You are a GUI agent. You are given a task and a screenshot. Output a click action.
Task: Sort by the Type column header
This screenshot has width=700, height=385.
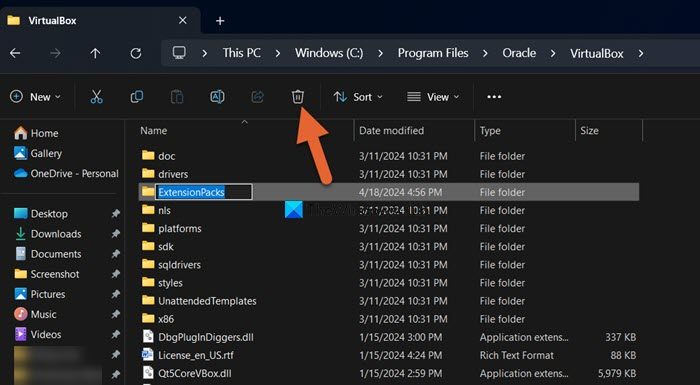(x=490, y=131)
